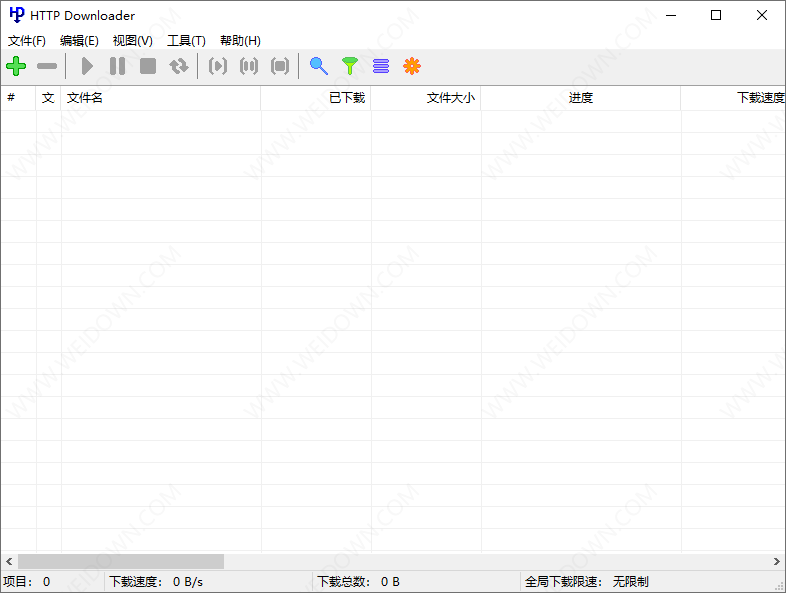786x593 pixels.
Task: Click the gray minus Remove icon
Action: point(47,66)
